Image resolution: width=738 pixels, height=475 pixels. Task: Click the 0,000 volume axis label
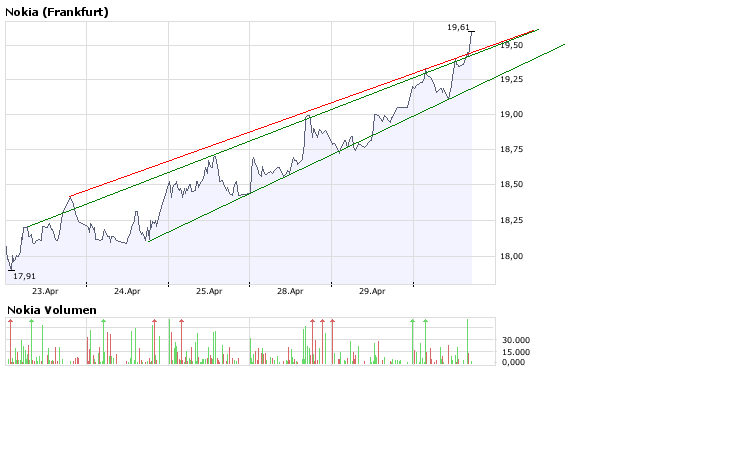coord(513,362)
